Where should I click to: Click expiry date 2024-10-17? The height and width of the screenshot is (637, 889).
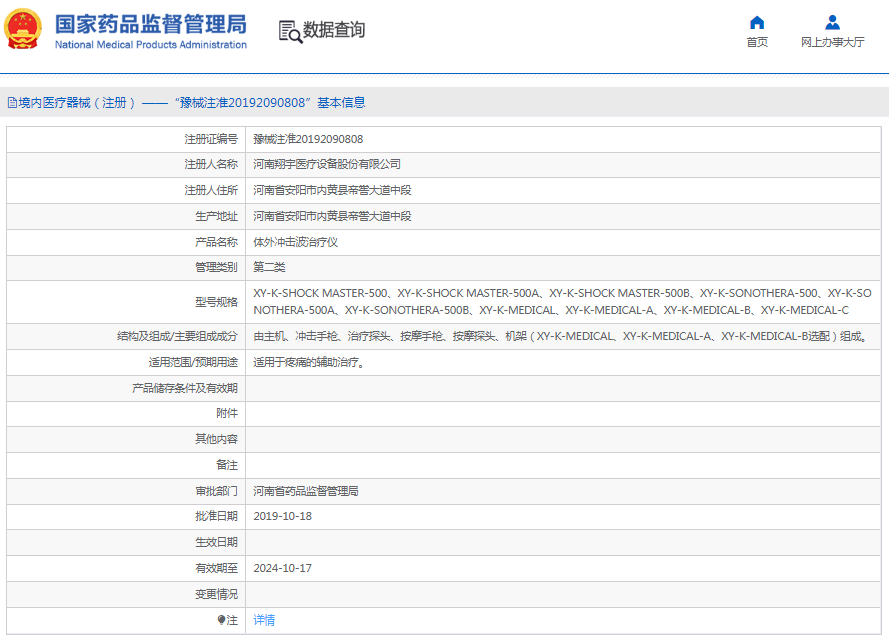pyautogui.click(x=282, y=568)
